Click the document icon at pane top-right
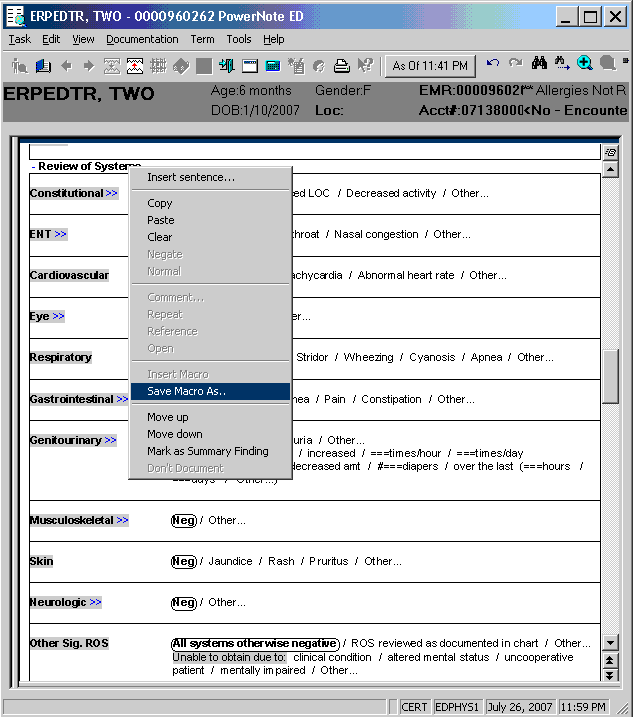 point(610,152)
